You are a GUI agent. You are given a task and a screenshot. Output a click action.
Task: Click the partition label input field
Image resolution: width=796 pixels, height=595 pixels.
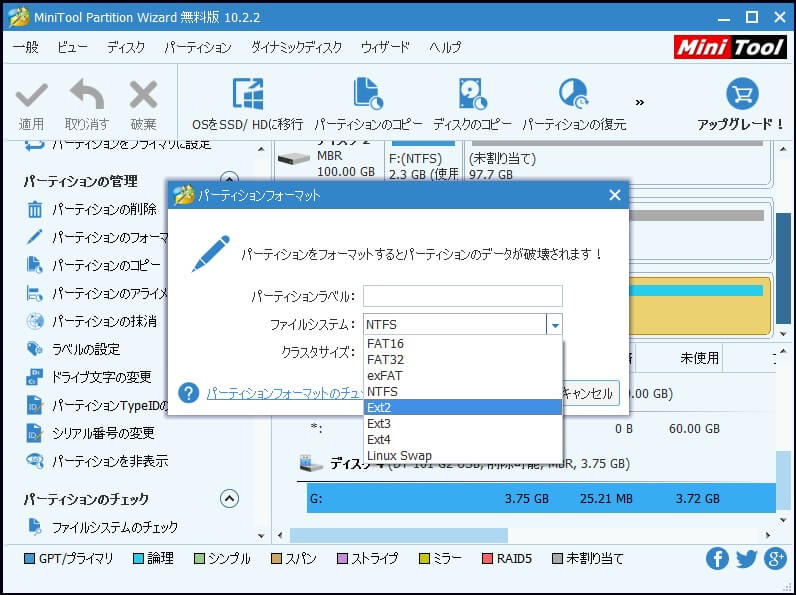coord(462,296)
